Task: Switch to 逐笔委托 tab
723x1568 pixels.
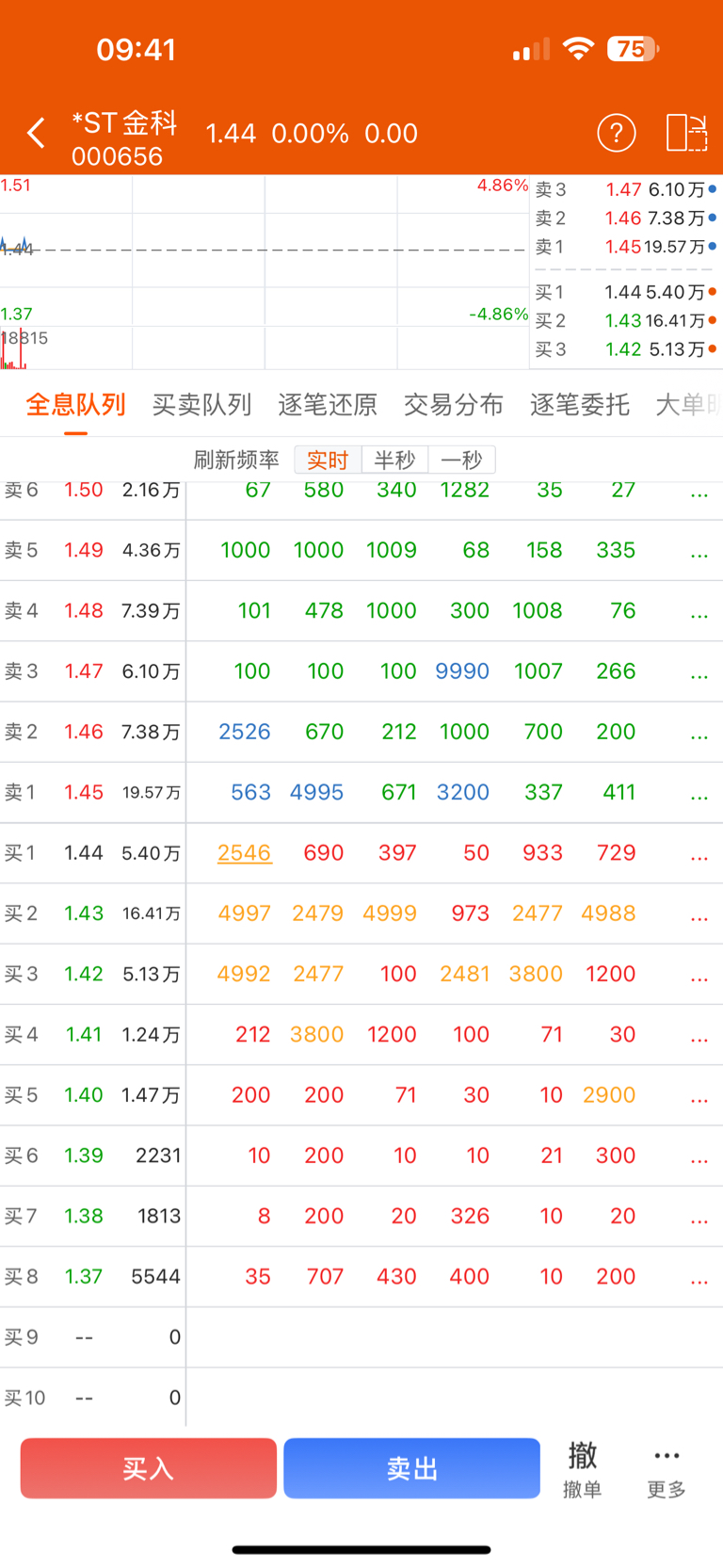Action: click(580, 405)
